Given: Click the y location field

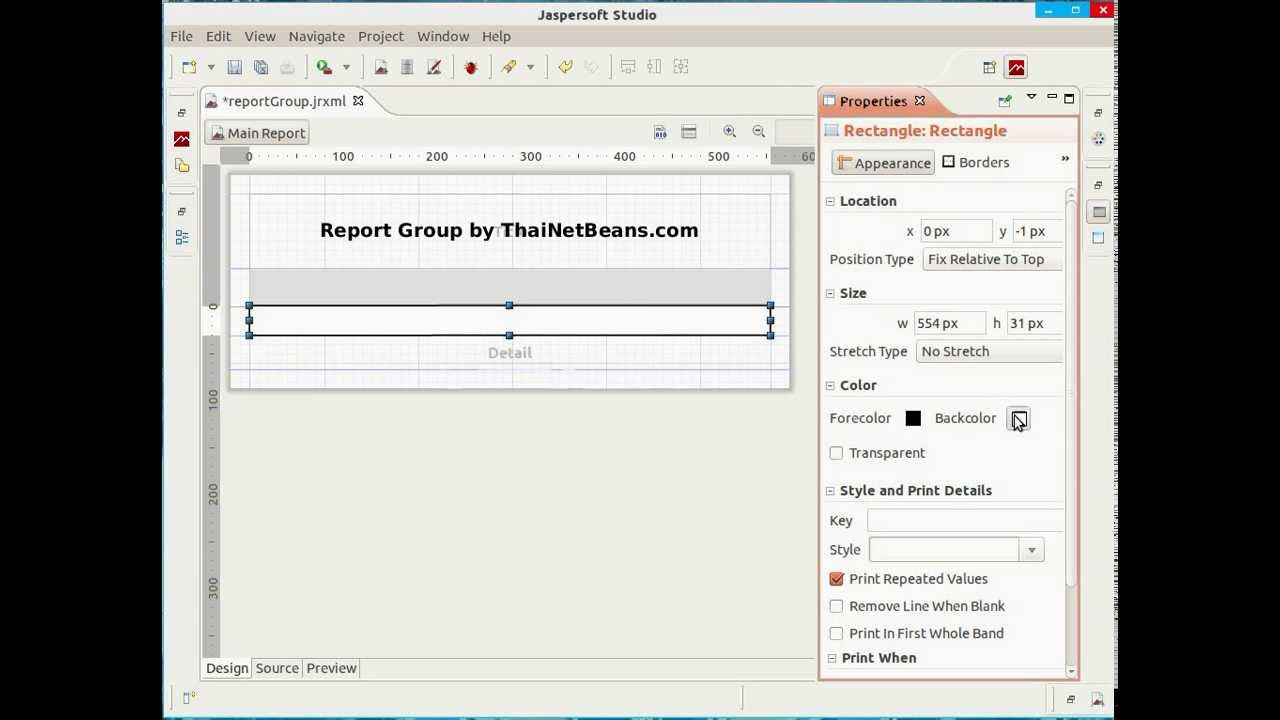Looking at the screenshot, I should [1037, 231].
